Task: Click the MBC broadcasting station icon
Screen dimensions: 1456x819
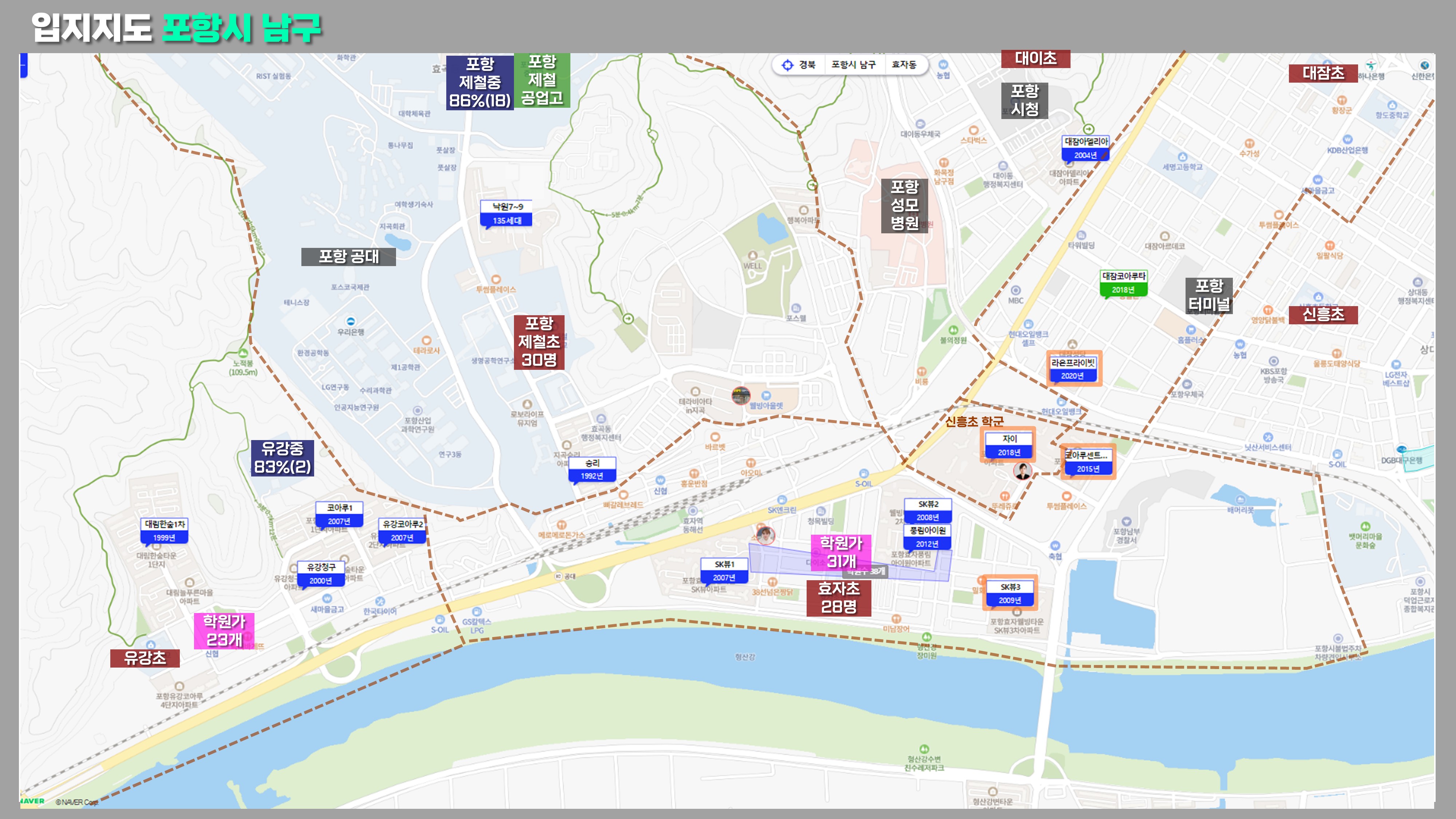Action: coord(1016,290)
